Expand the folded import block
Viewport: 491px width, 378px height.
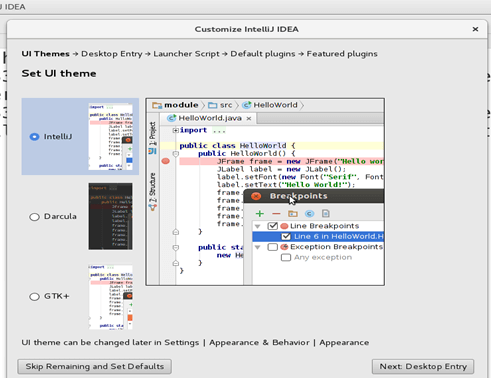point(175,130)
